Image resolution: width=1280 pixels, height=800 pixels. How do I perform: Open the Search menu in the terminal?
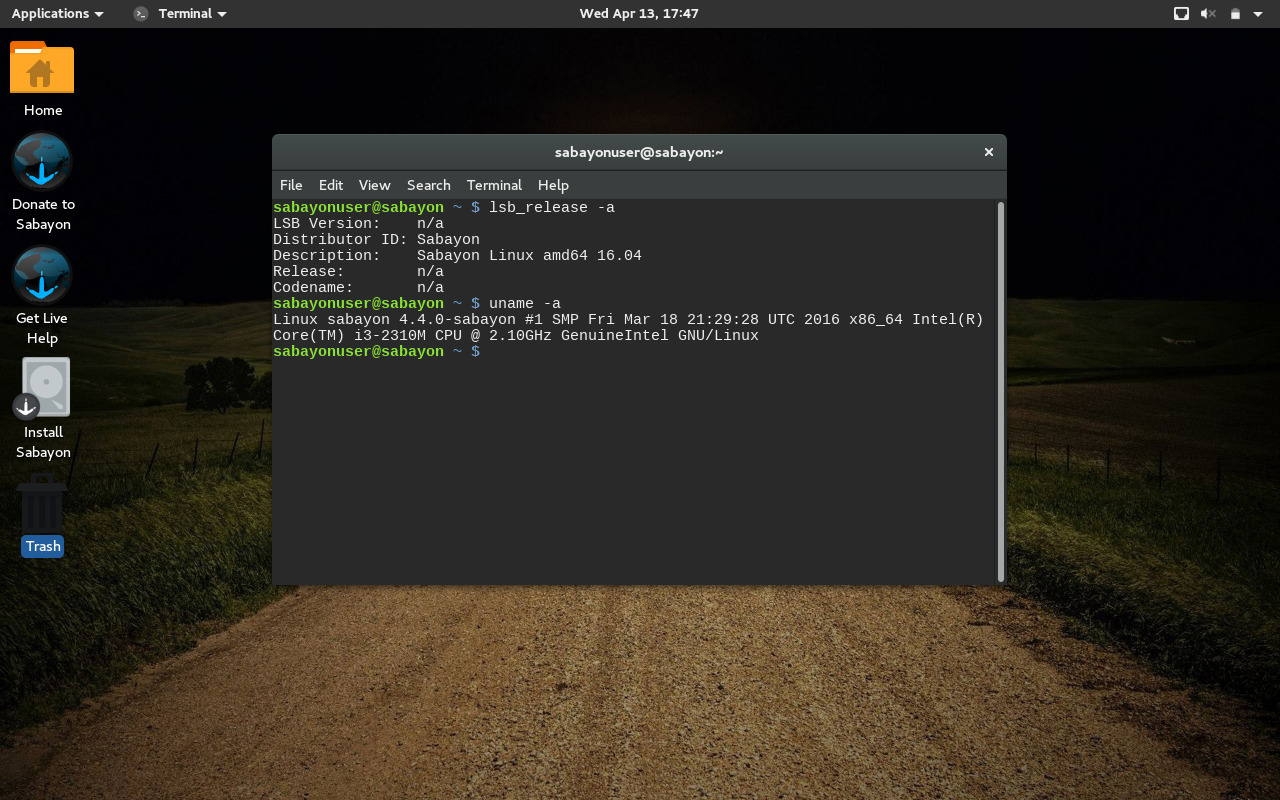[428, 185]
